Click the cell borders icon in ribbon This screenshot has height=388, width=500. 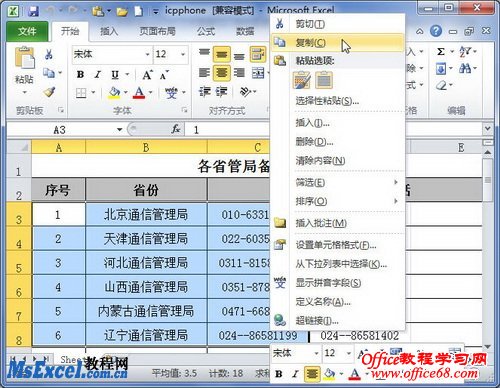coord(81,93)
